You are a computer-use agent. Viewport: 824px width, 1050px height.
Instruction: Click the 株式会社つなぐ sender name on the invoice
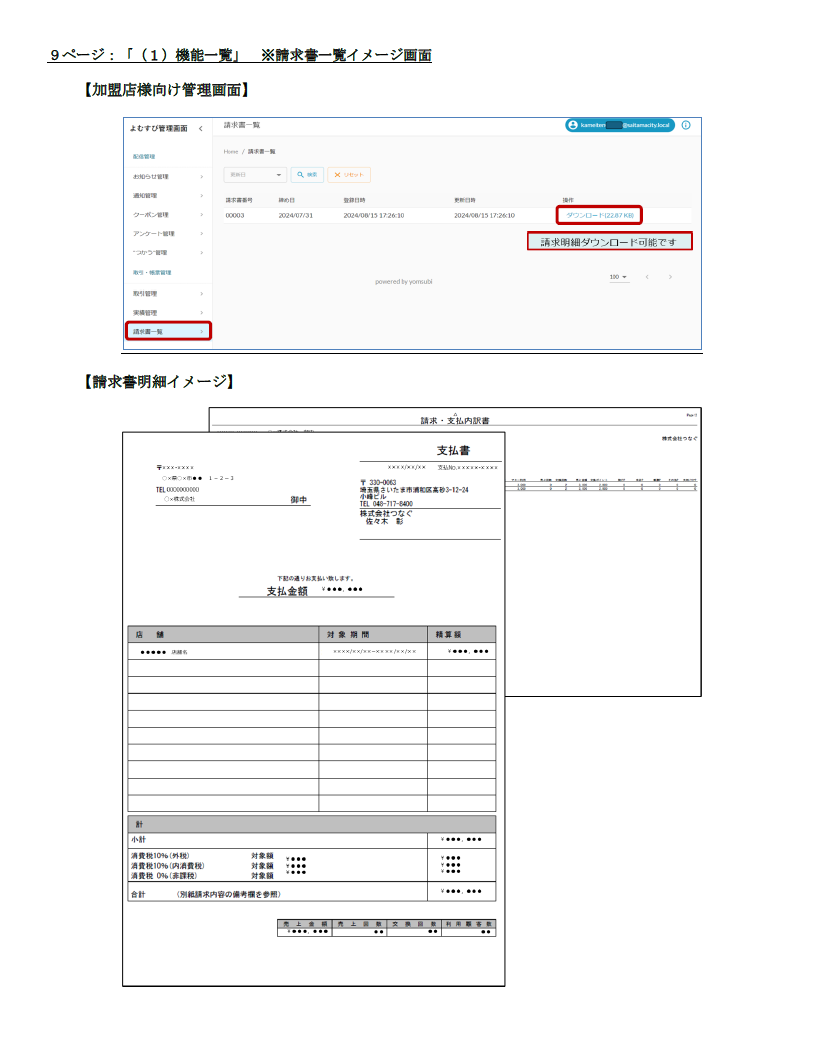(x=386, y=514)
